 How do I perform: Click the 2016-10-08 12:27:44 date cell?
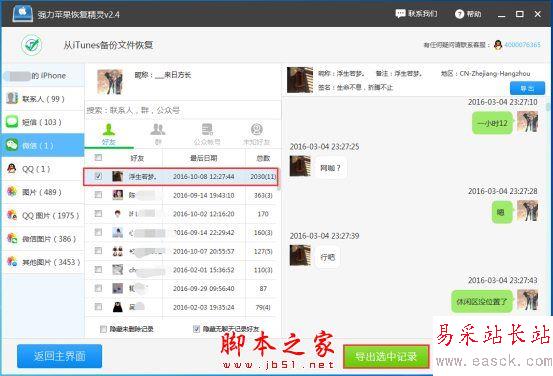[x=203, y=176]
